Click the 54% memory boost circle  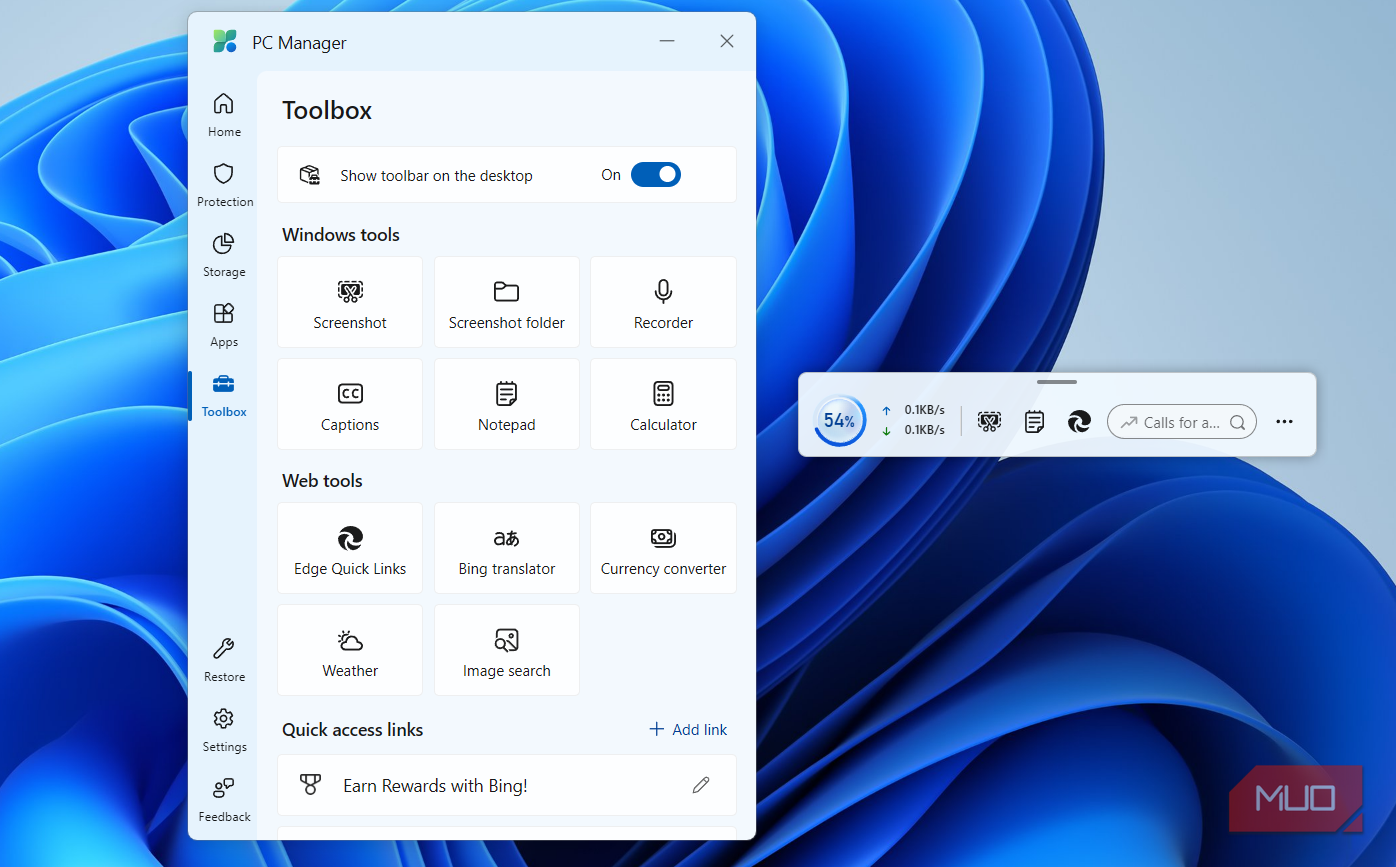tap(840, 421)
